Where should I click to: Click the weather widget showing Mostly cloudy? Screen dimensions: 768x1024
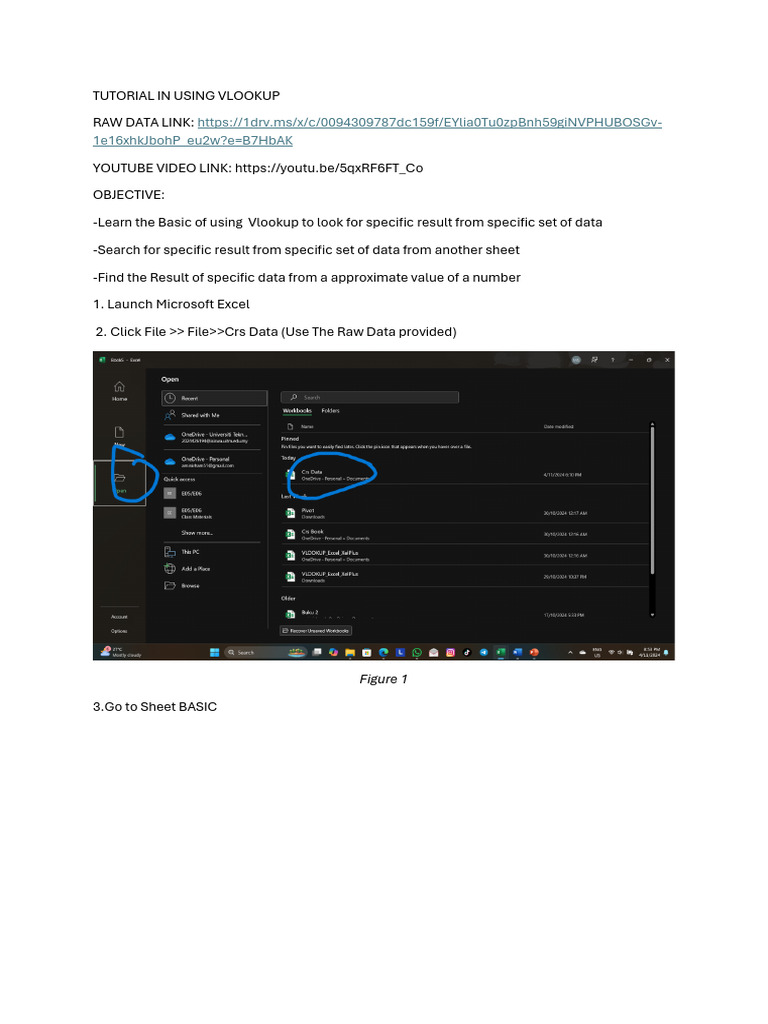click(121, 652)
